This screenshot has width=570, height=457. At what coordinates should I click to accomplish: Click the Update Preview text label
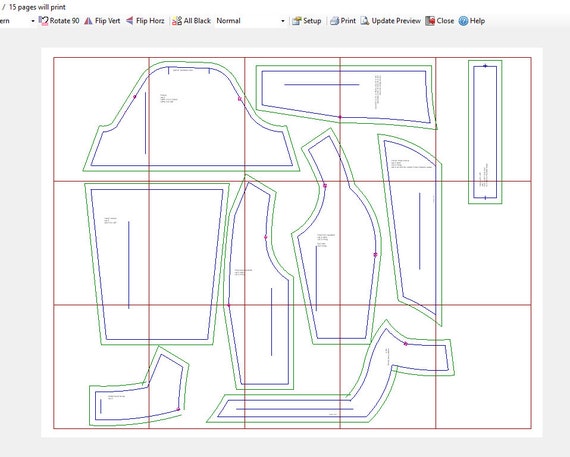(396, 21)
